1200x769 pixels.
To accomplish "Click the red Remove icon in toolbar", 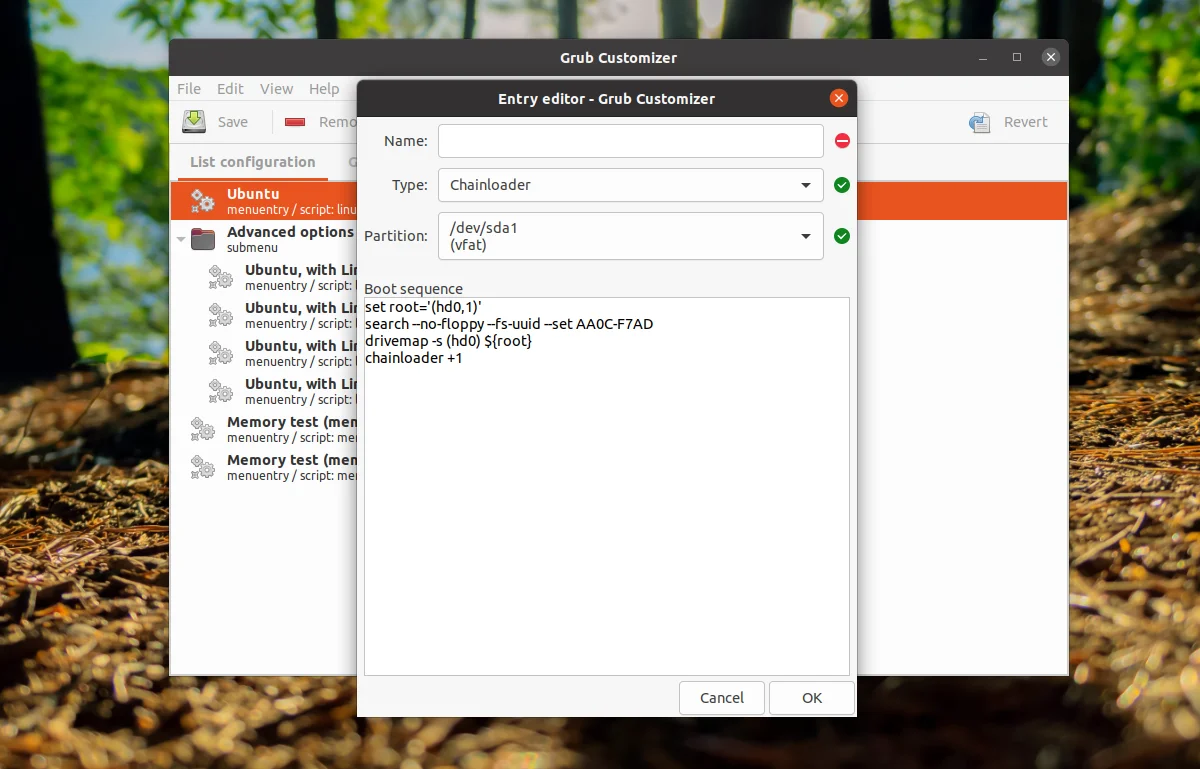I will coord(295,122).
